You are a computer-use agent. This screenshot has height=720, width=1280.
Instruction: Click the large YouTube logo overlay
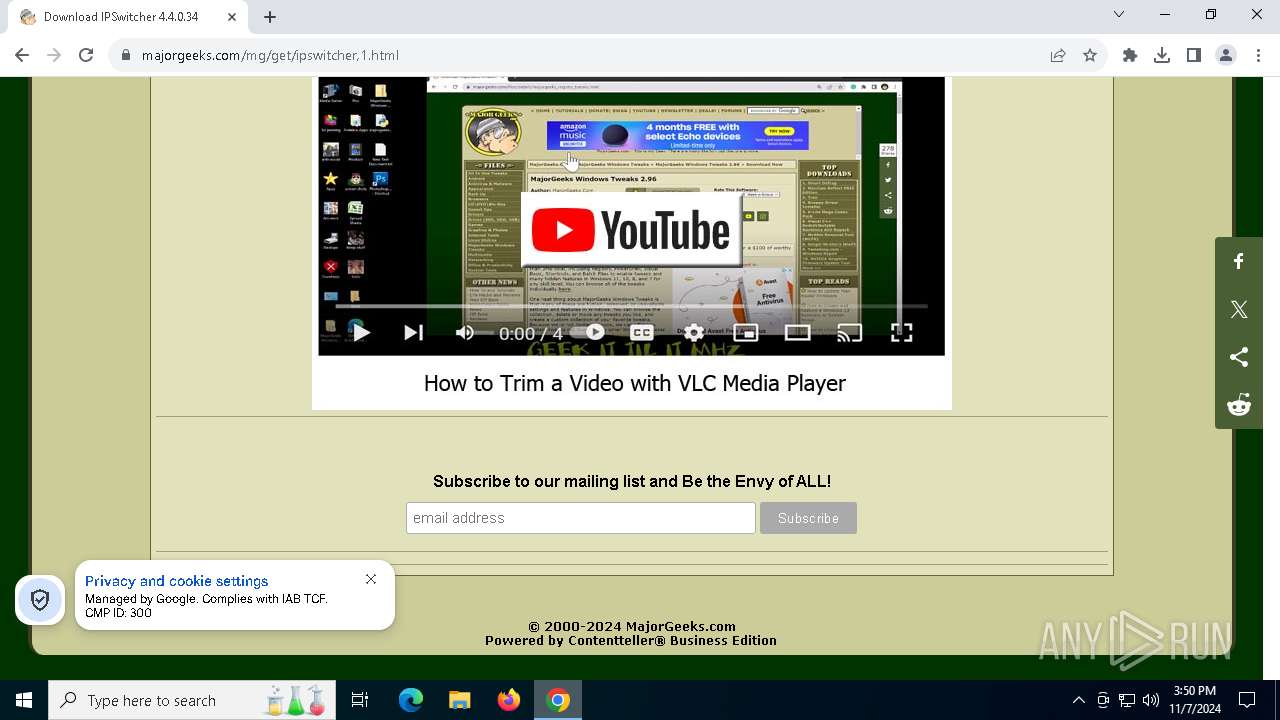631,231
